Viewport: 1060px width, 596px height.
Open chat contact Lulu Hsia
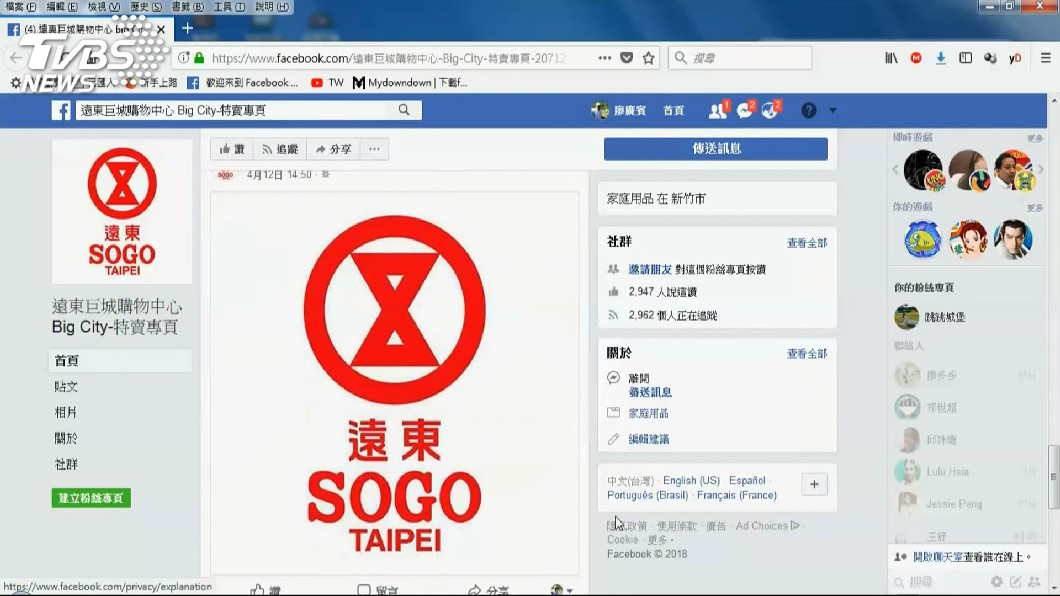click(965, 472)
